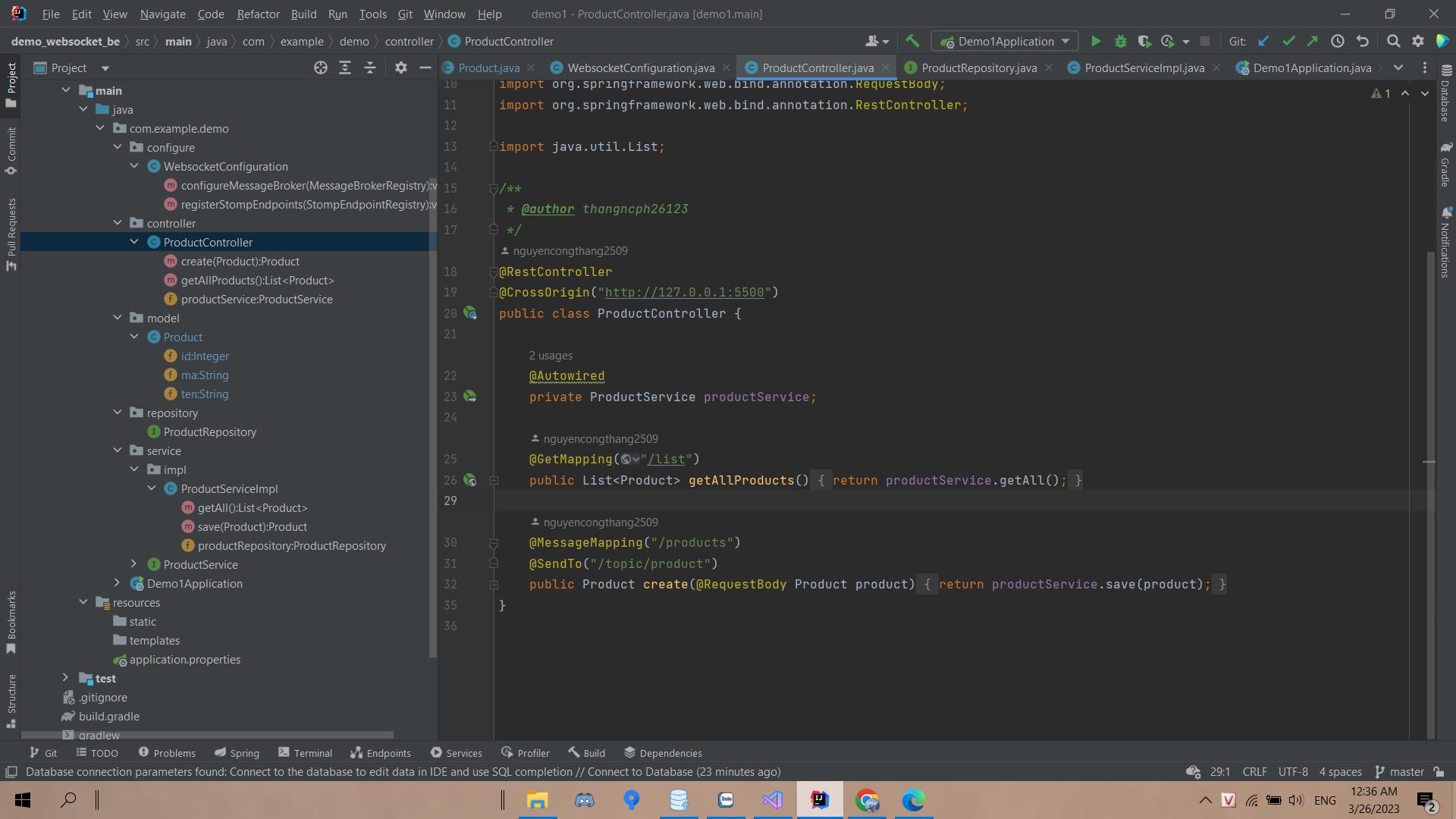The width and height of the screenshot is (1456, 819).
Task: Open the Tools menu
Action: click(372, 14)
